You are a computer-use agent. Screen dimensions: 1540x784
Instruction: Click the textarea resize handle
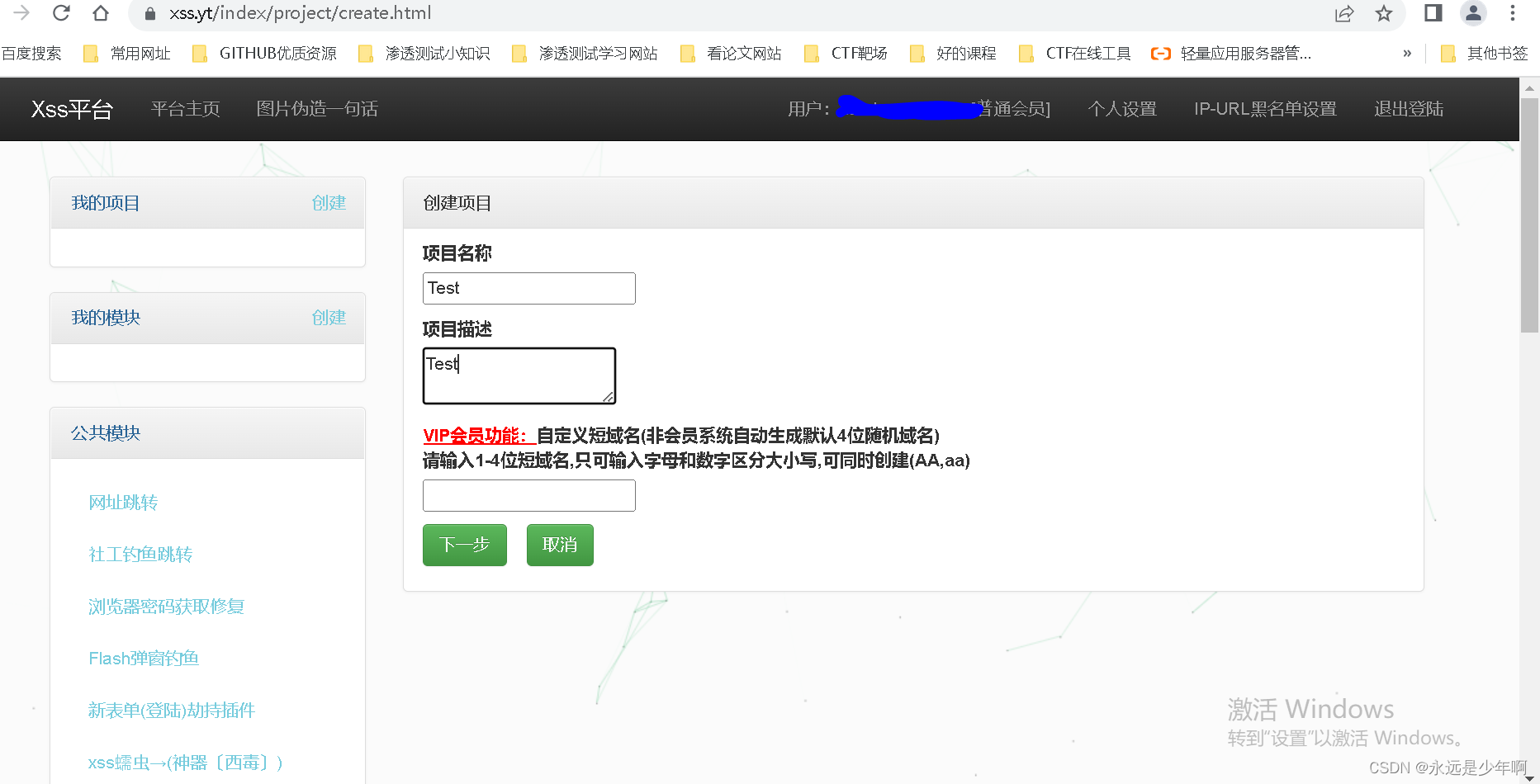click(609, 397)
